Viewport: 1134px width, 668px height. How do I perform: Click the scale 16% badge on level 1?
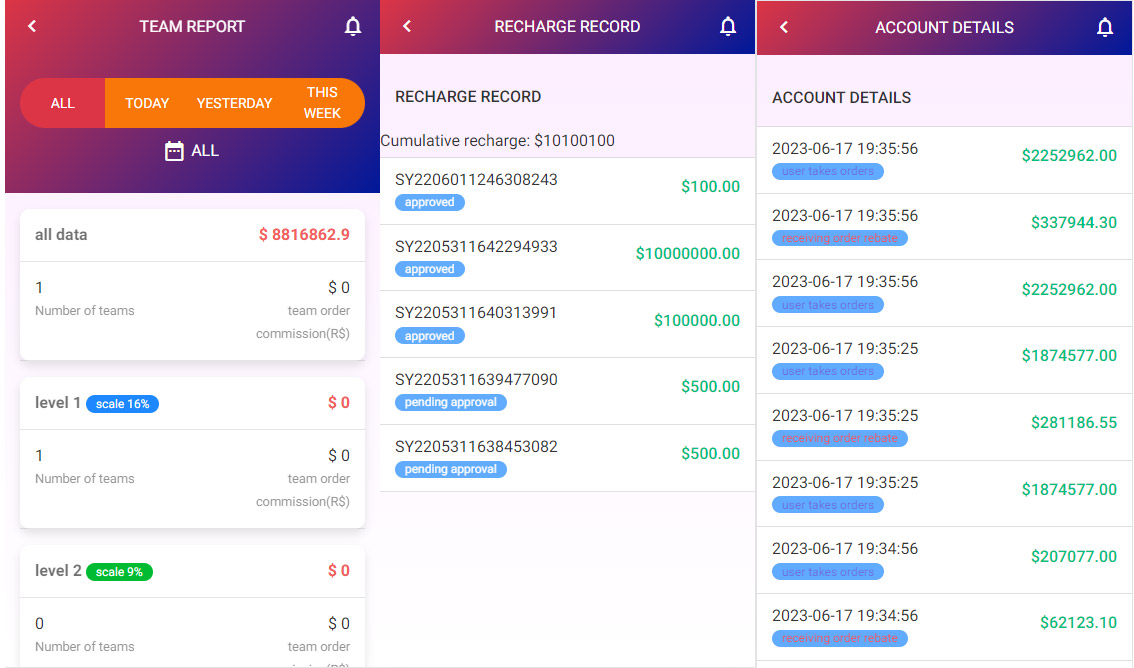pyautogui.click(x=123, y=404)
